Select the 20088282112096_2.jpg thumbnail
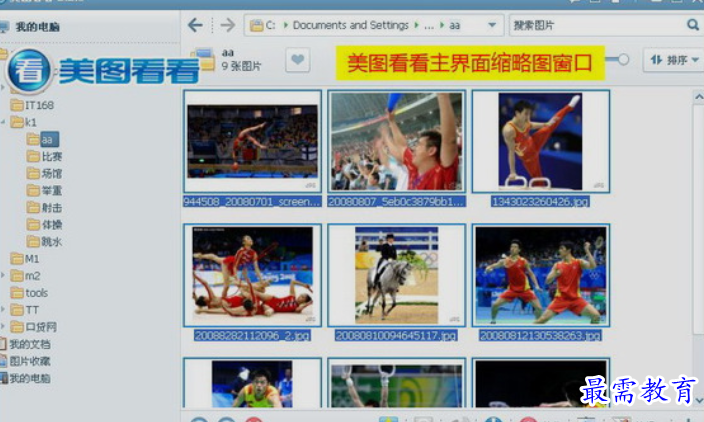Viewport: 704px width, 422px height. [x=252, y=275]
